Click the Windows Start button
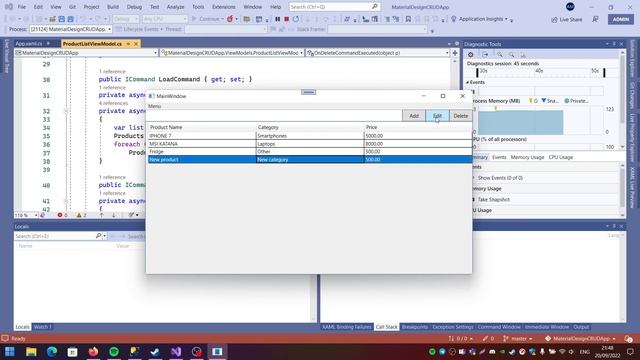 point(10,351)
